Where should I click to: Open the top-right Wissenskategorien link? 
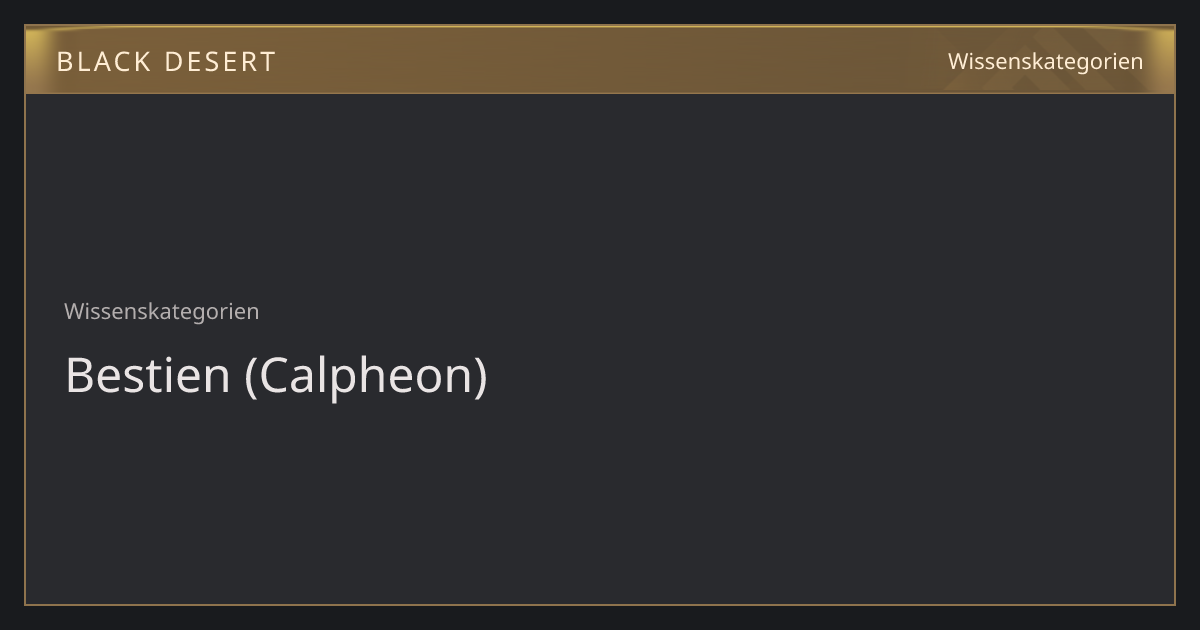(x=1045, y=61)
